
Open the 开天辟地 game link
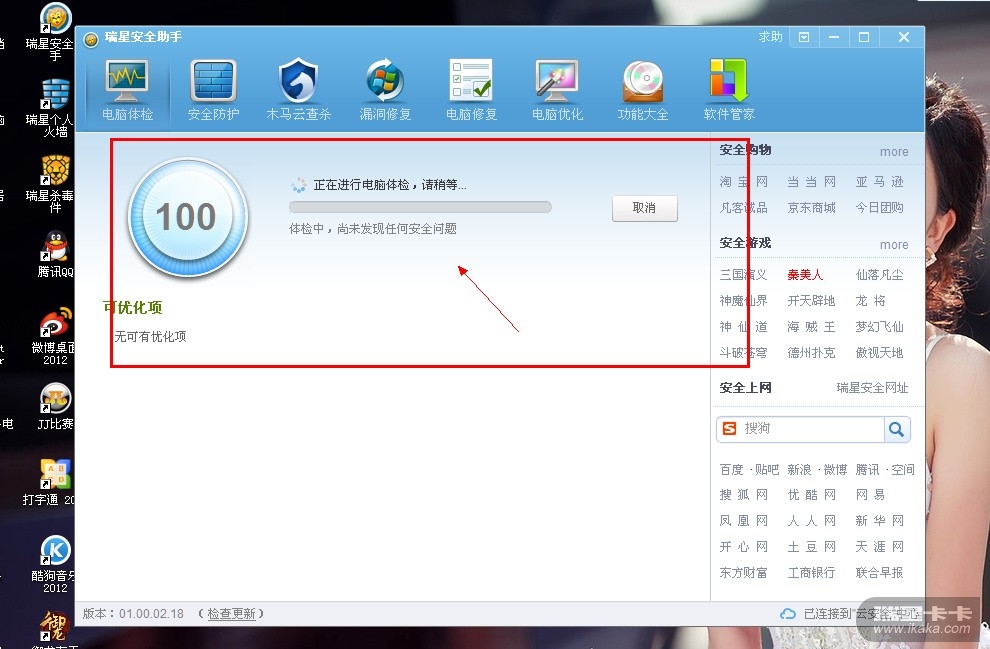point(811,301)
